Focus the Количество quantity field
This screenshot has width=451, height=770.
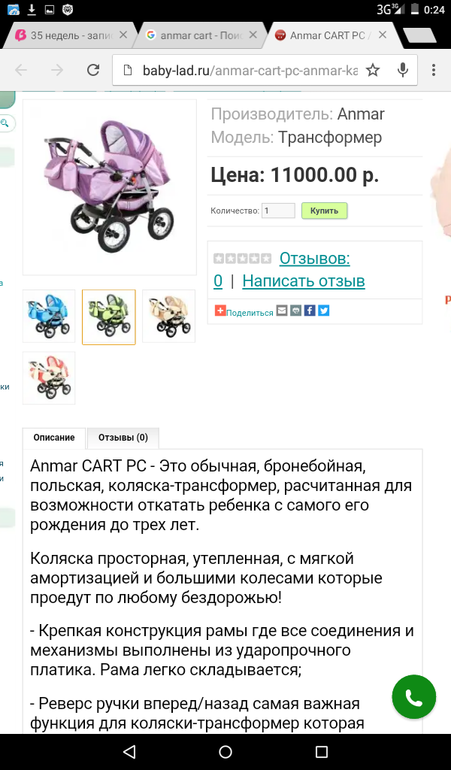point(278,211)
